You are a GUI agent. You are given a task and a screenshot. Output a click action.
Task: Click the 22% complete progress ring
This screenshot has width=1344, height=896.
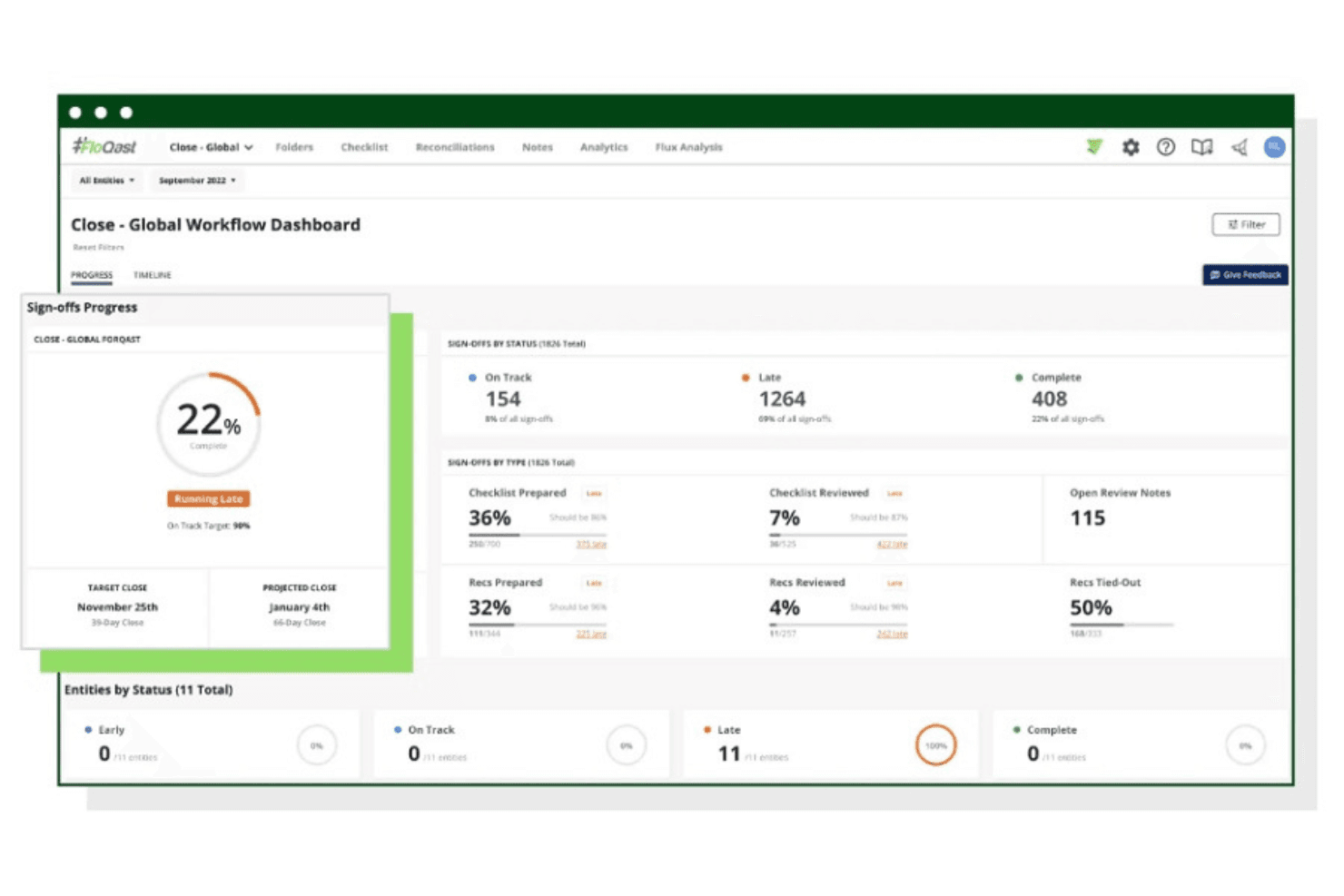(x=209, y=423)
